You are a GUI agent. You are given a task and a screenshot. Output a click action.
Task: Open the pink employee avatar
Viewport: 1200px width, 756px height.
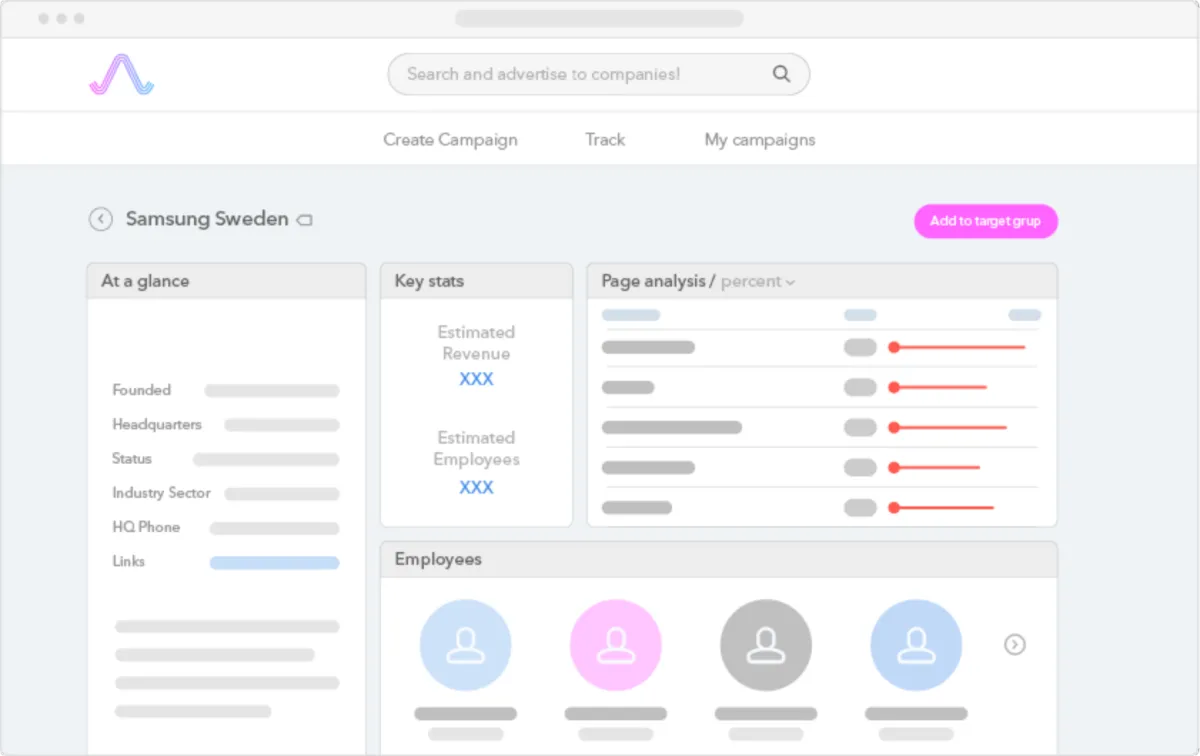615,645
